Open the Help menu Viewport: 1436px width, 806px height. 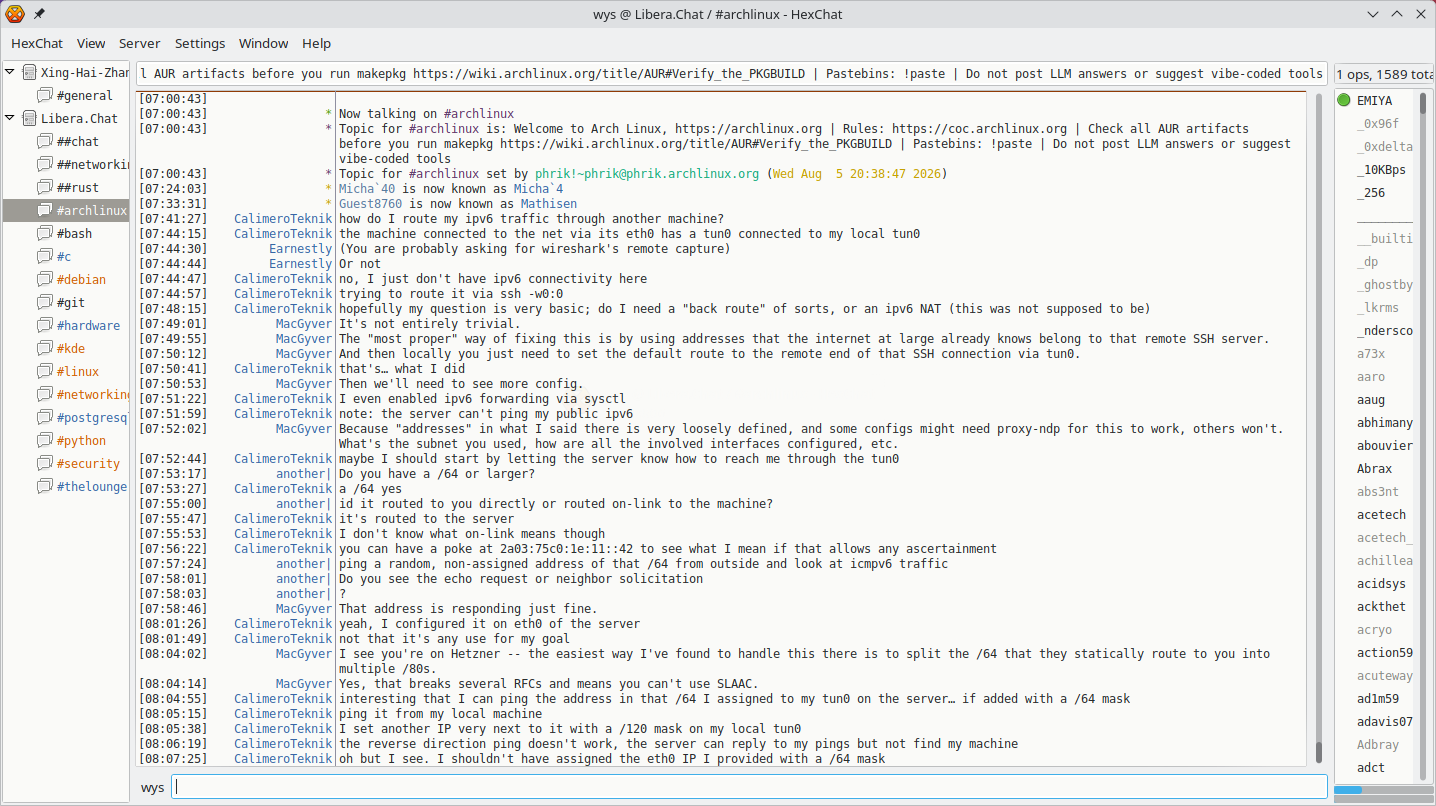coord(317,44)
